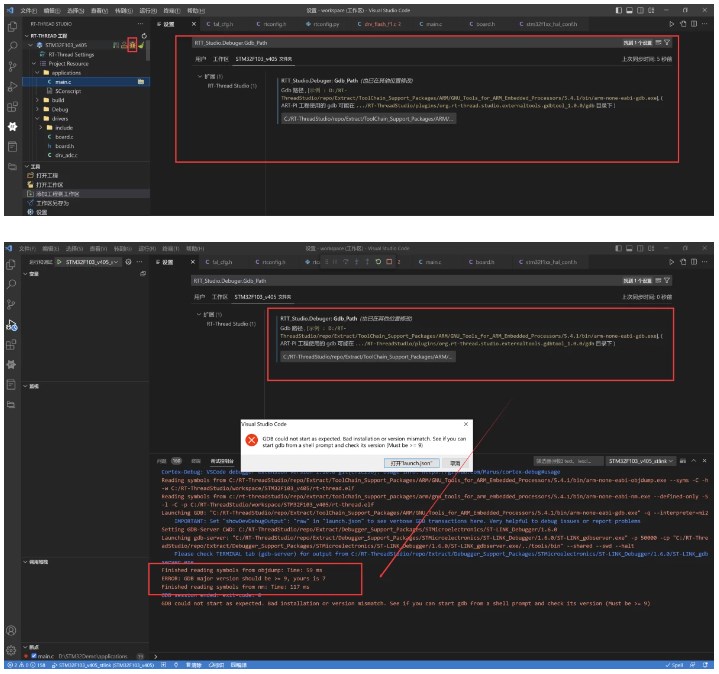Refresh the RT-THREAD project list
This screenshot has height=674, width=719.
click(x=144, y=36)
